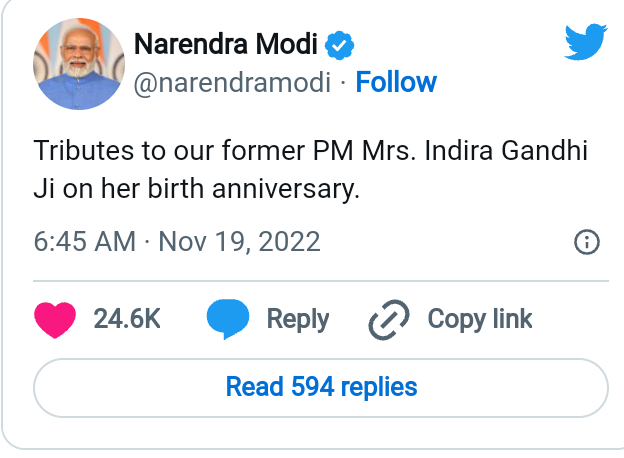This screenshot has width=624, height=458.
Task: Click the blue reply bubble icon
Action: point(227,319)
